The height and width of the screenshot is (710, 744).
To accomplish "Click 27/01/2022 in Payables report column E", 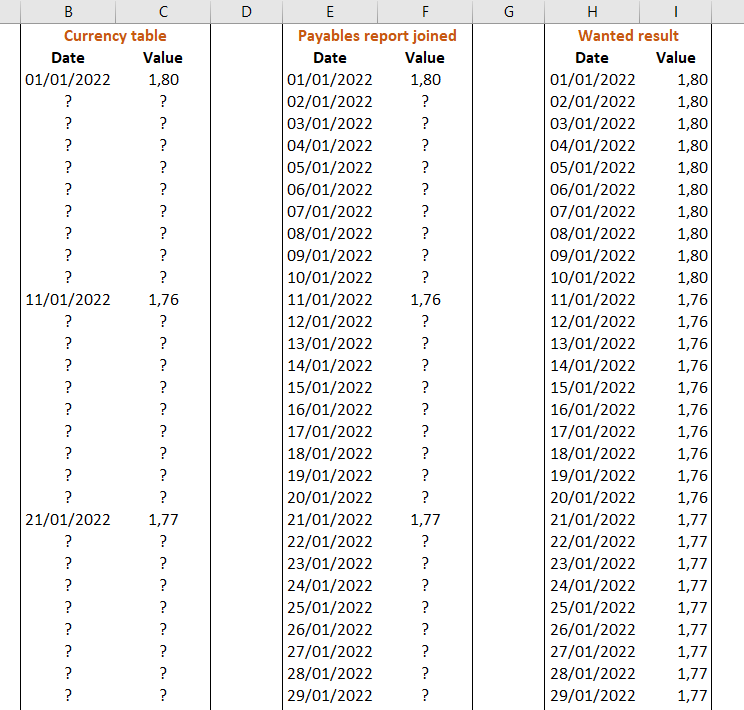I will click(x=330, y=652).
